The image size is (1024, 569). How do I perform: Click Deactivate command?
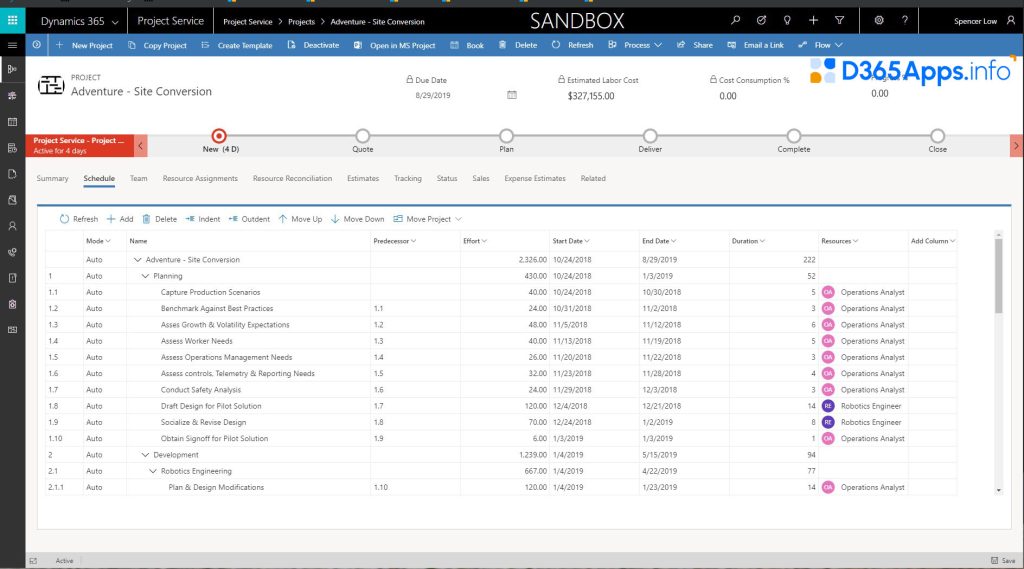(313, 45)
